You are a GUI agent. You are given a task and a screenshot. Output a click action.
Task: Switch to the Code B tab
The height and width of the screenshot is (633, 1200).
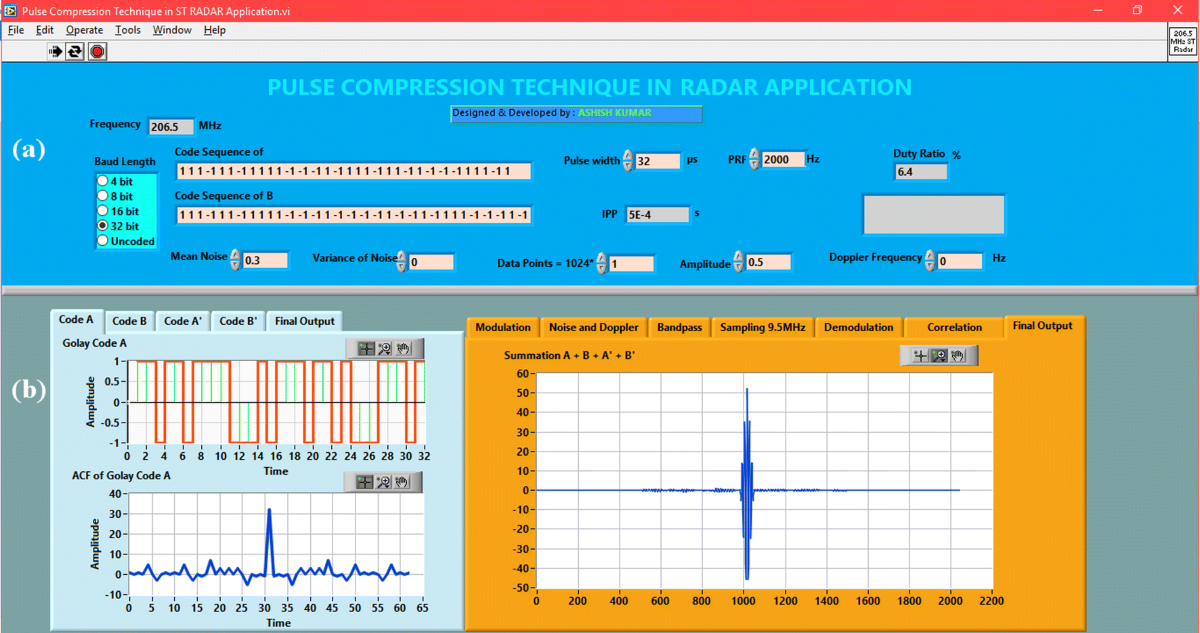(130, 321)
